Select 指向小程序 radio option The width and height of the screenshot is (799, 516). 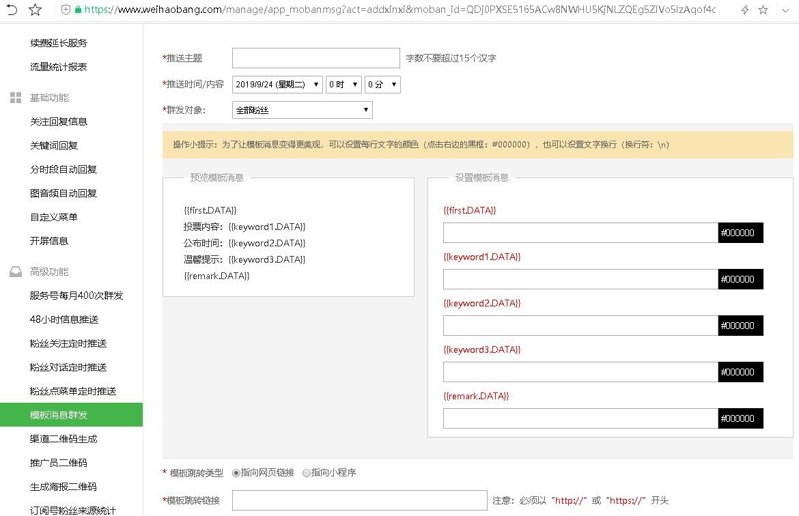306,472
